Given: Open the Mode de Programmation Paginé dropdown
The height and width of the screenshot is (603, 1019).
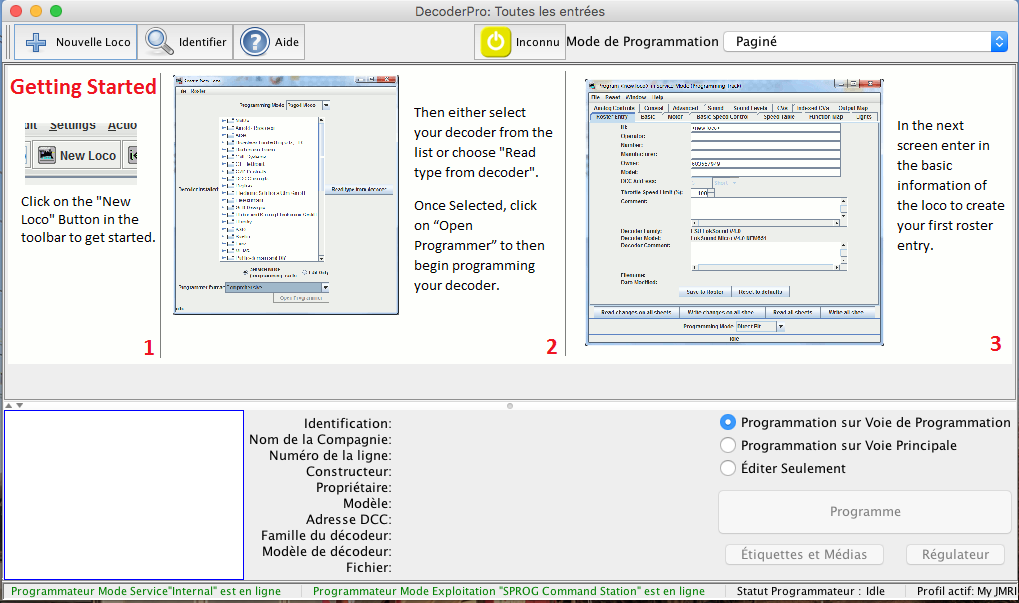Looking at the screenshot, I should point(866,42).
